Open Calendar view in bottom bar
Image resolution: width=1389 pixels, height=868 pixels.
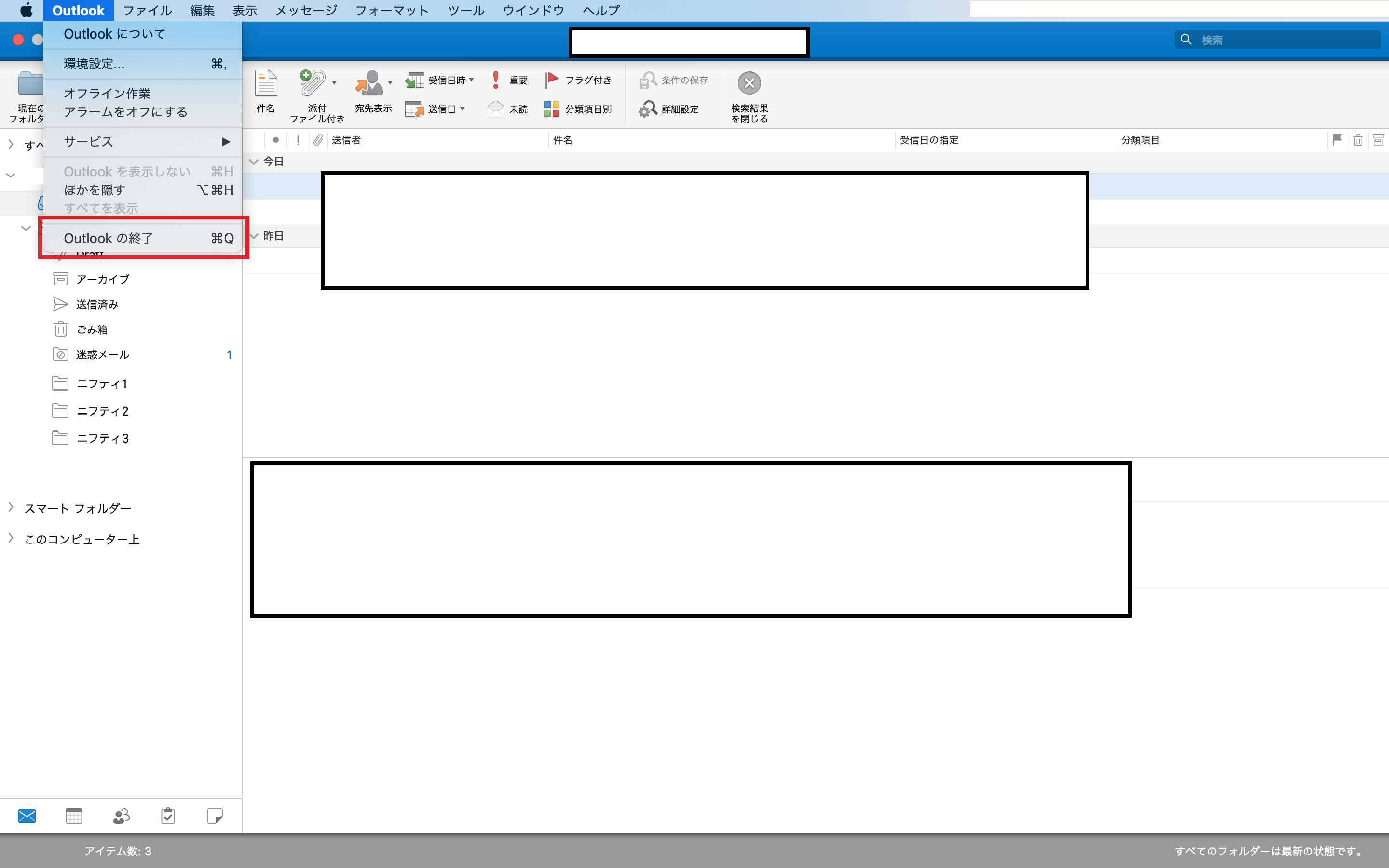[x=74, y=816]
